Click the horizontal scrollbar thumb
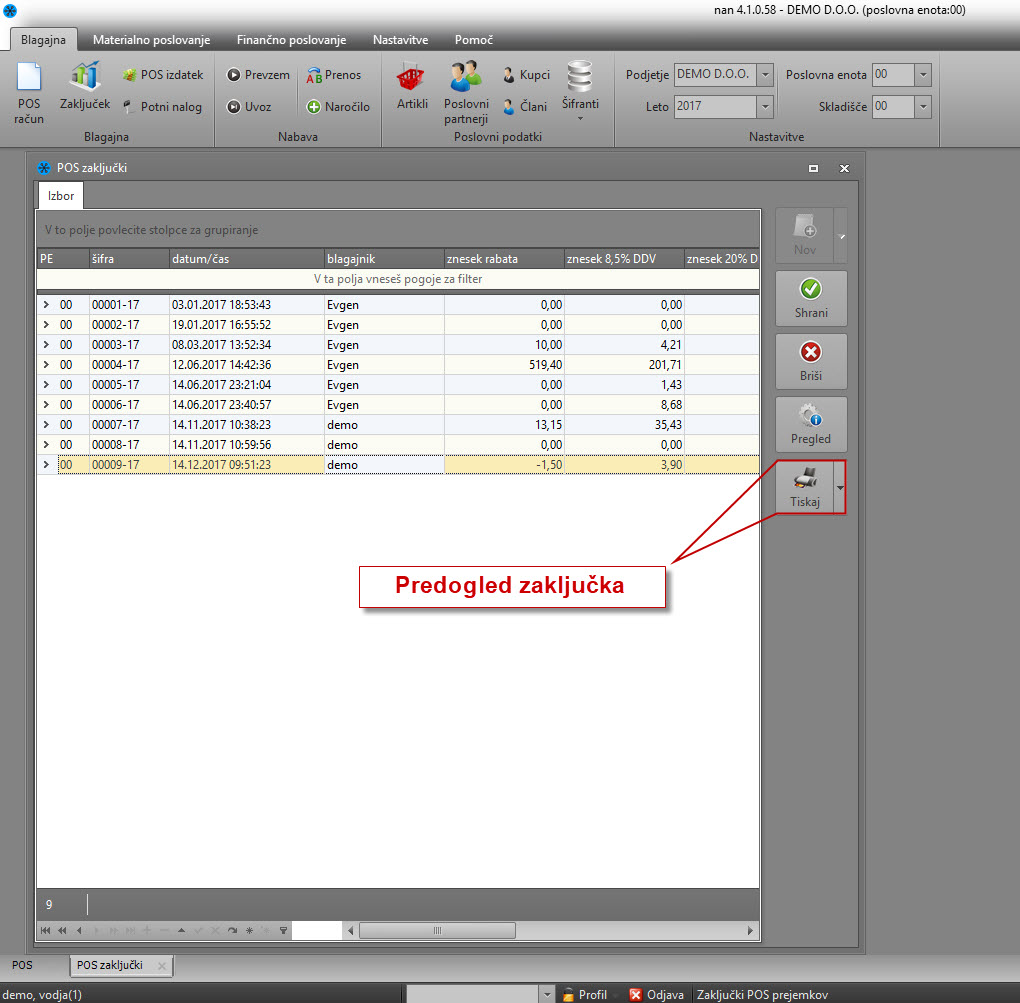 tap(437, 931)
